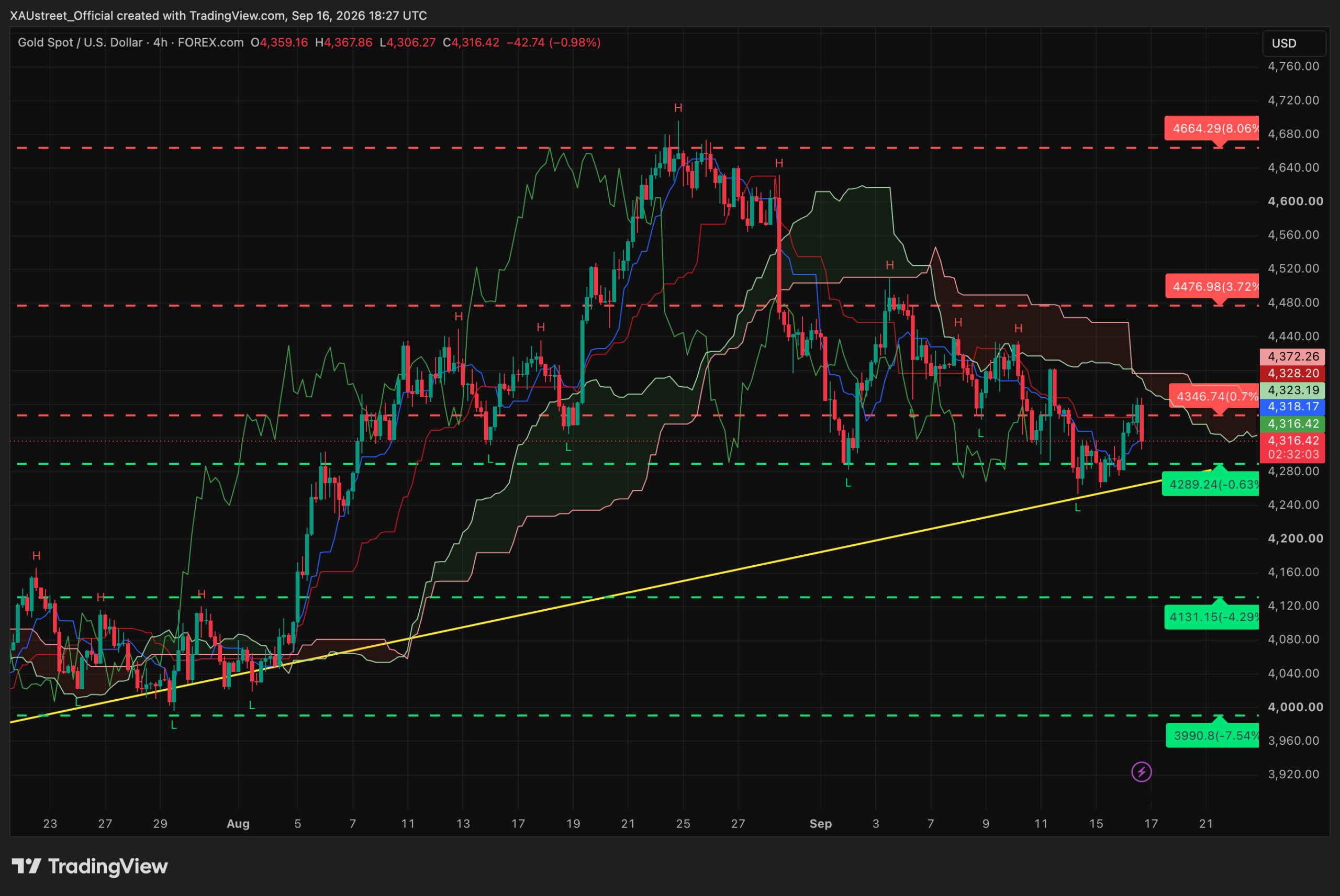Click the light green 4,323.19 price tag
Image resolution: width=1340 pixels, height=896 pixels.
click(x=1293, y=390)
